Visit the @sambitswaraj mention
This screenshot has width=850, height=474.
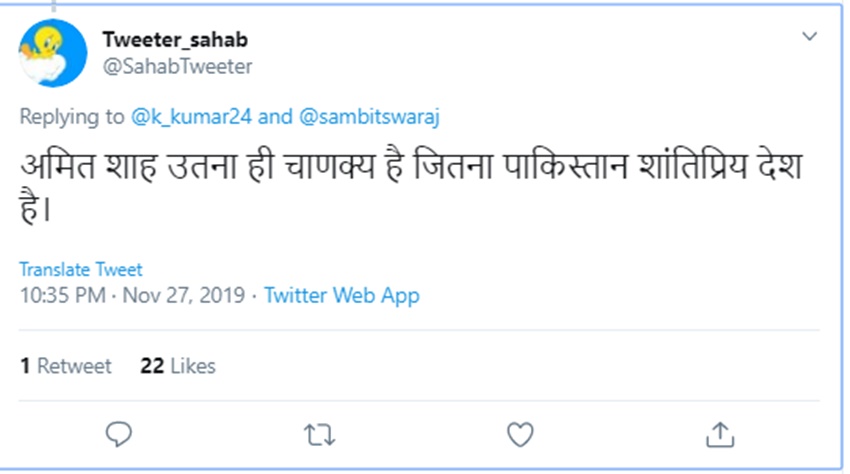[367, 117]
